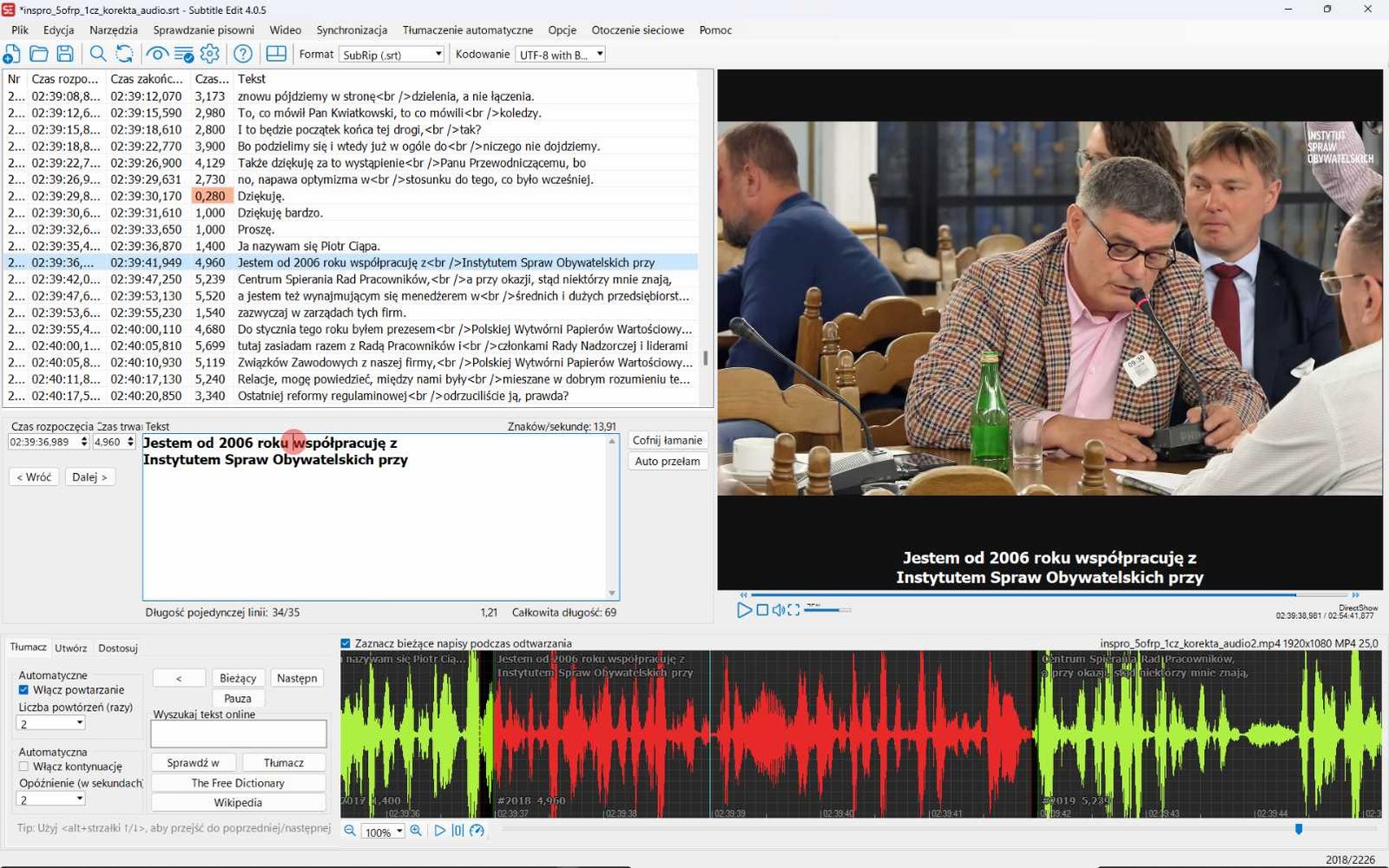Open the Synchronizacja menu
Screen dimensions: 1389x868
tap(352, 30)
